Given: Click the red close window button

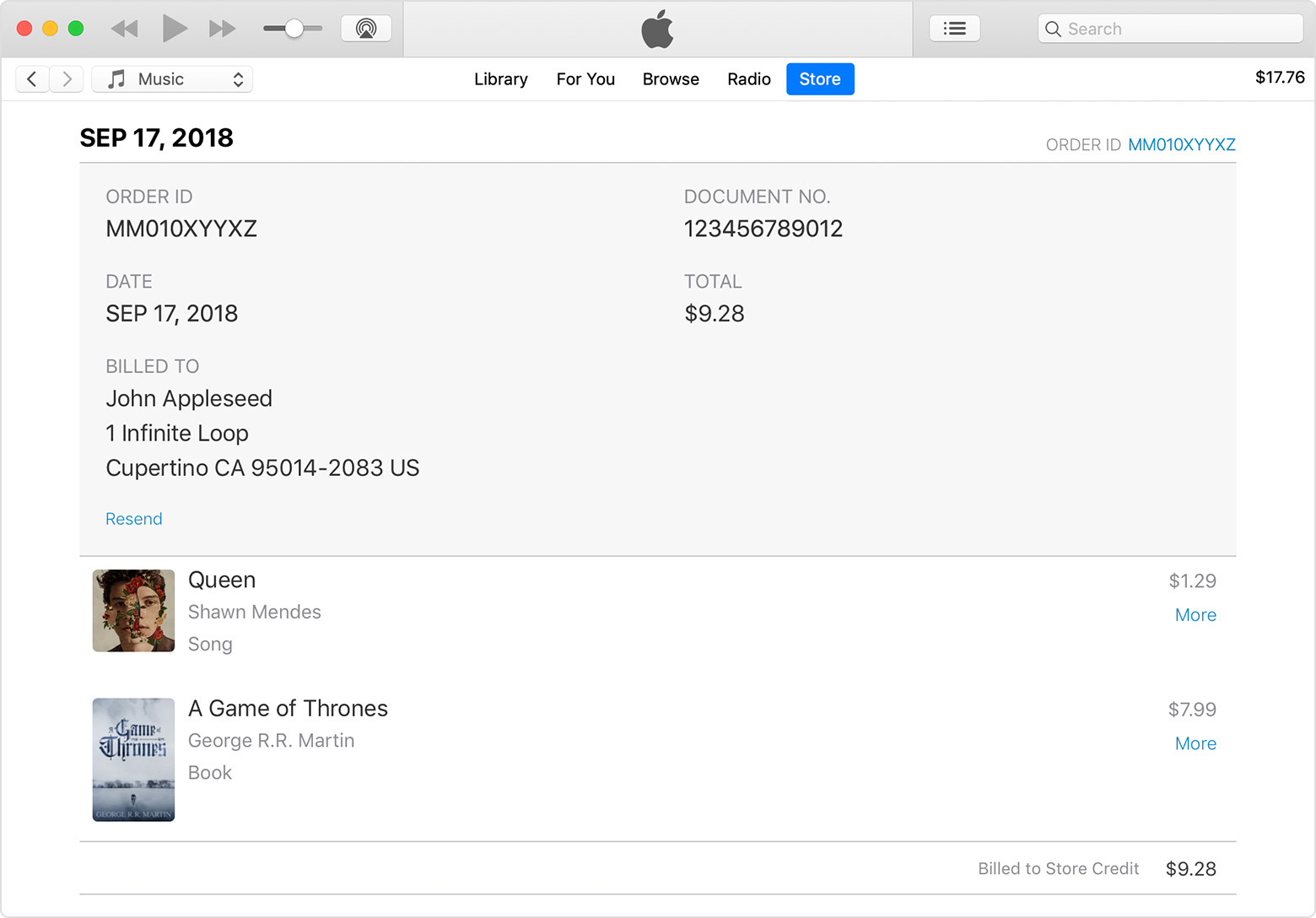Looking at the screenshot, I should 25,29.
